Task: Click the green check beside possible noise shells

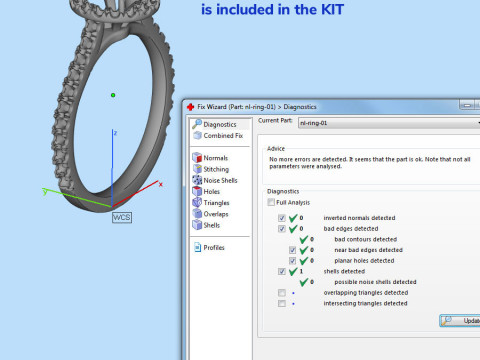Action: point(304,282)
